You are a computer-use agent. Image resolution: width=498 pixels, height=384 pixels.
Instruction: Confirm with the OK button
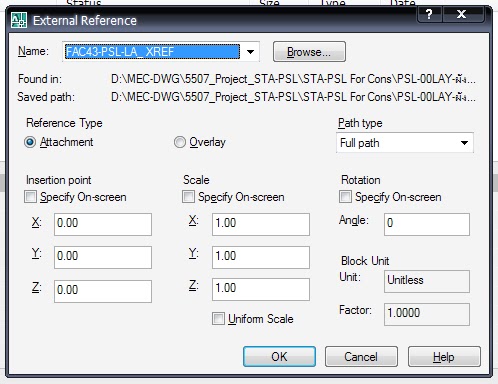pyautogui.click(x=279, y=357)
